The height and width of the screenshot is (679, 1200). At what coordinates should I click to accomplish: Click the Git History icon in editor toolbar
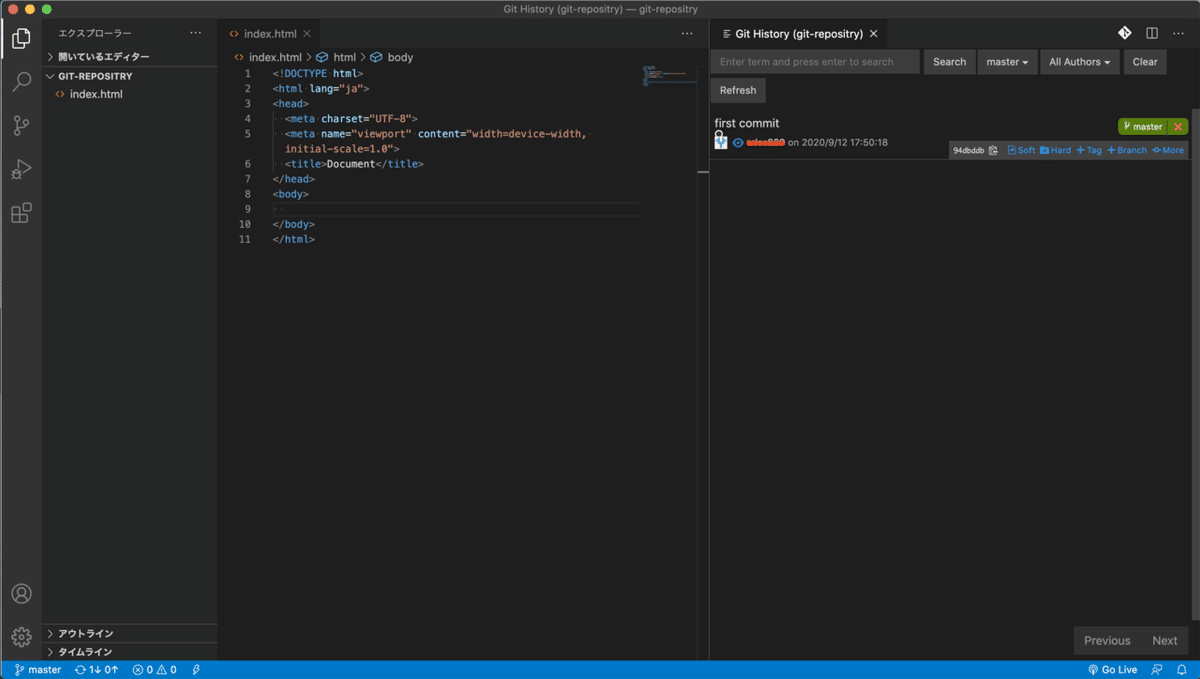1125,33
